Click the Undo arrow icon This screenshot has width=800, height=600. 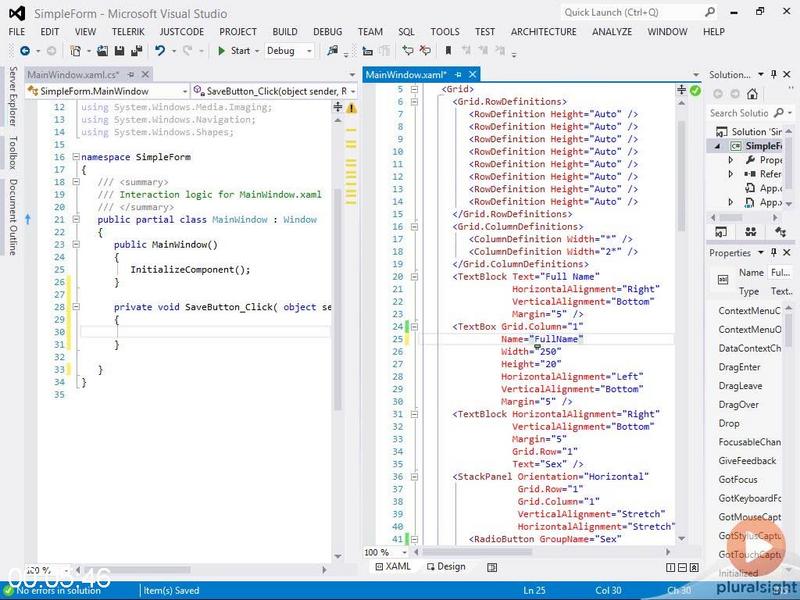coord(160,51)
